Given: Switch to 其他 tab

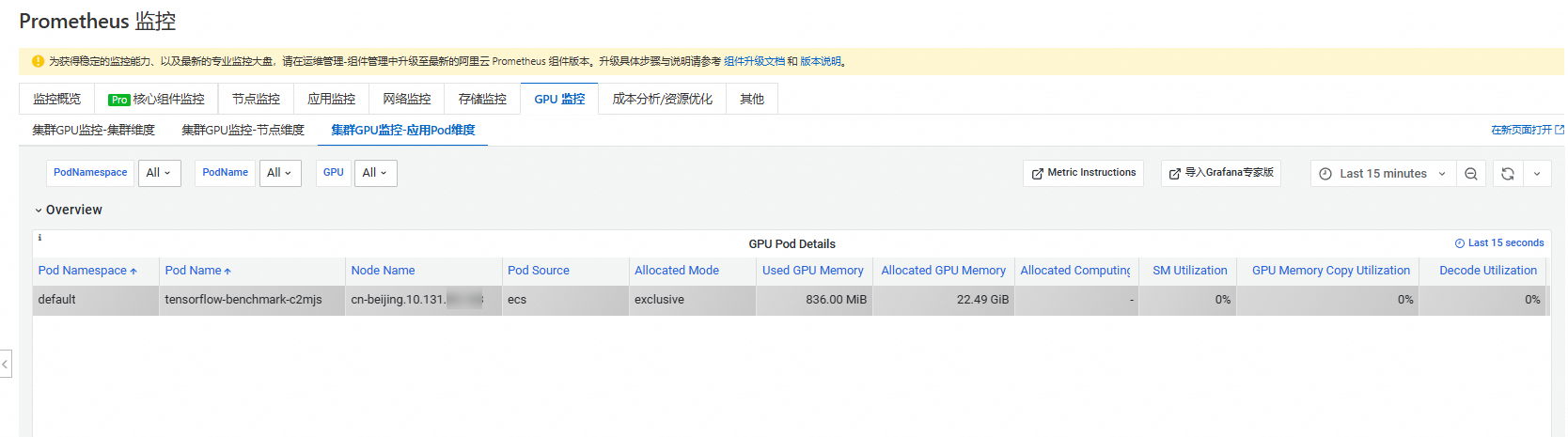Looking at the screenshot, I should click(752, 99).
